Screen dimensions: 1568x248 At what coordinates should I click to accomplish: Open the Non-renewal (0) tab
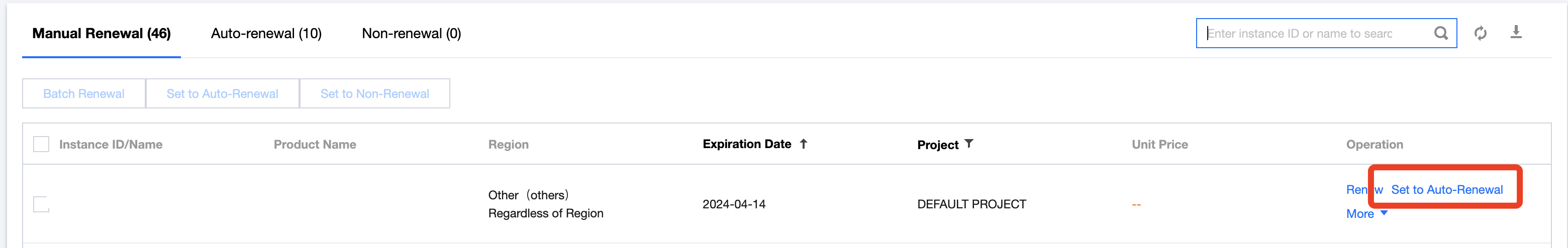point(412,34)
